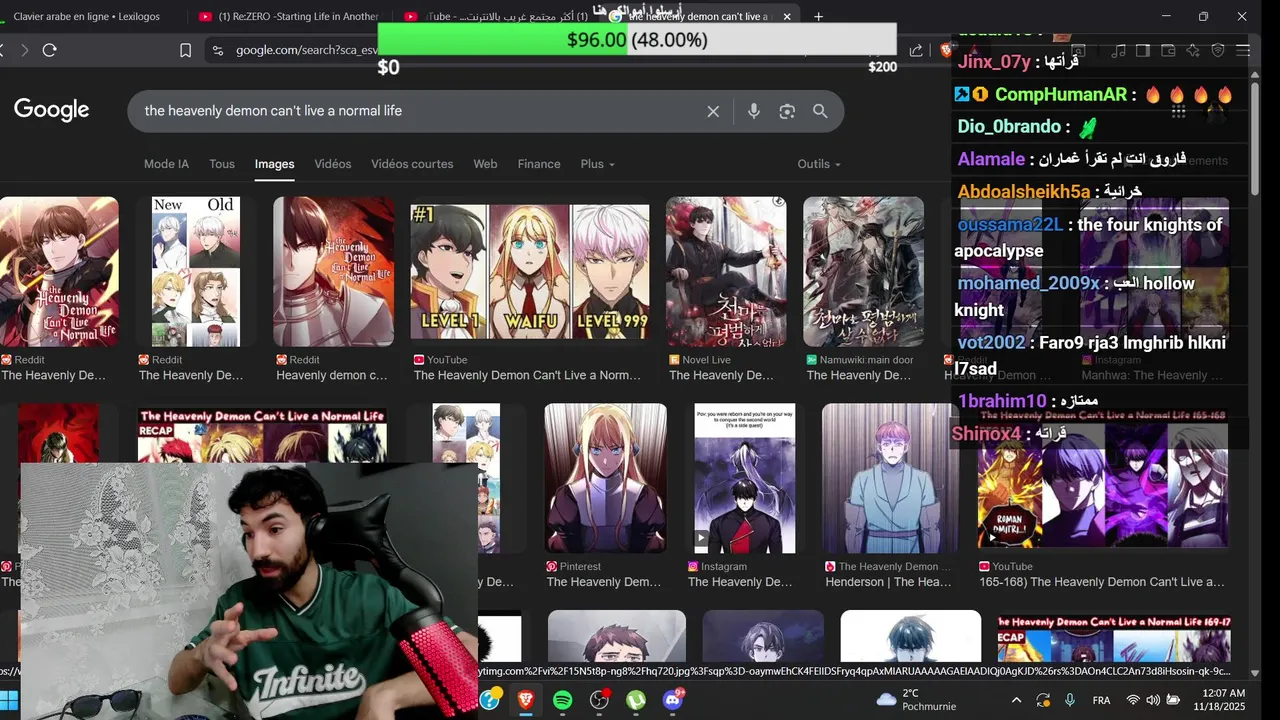
Task: Open OBS Studio from the taskbar
Action: (x=599, y=700)
